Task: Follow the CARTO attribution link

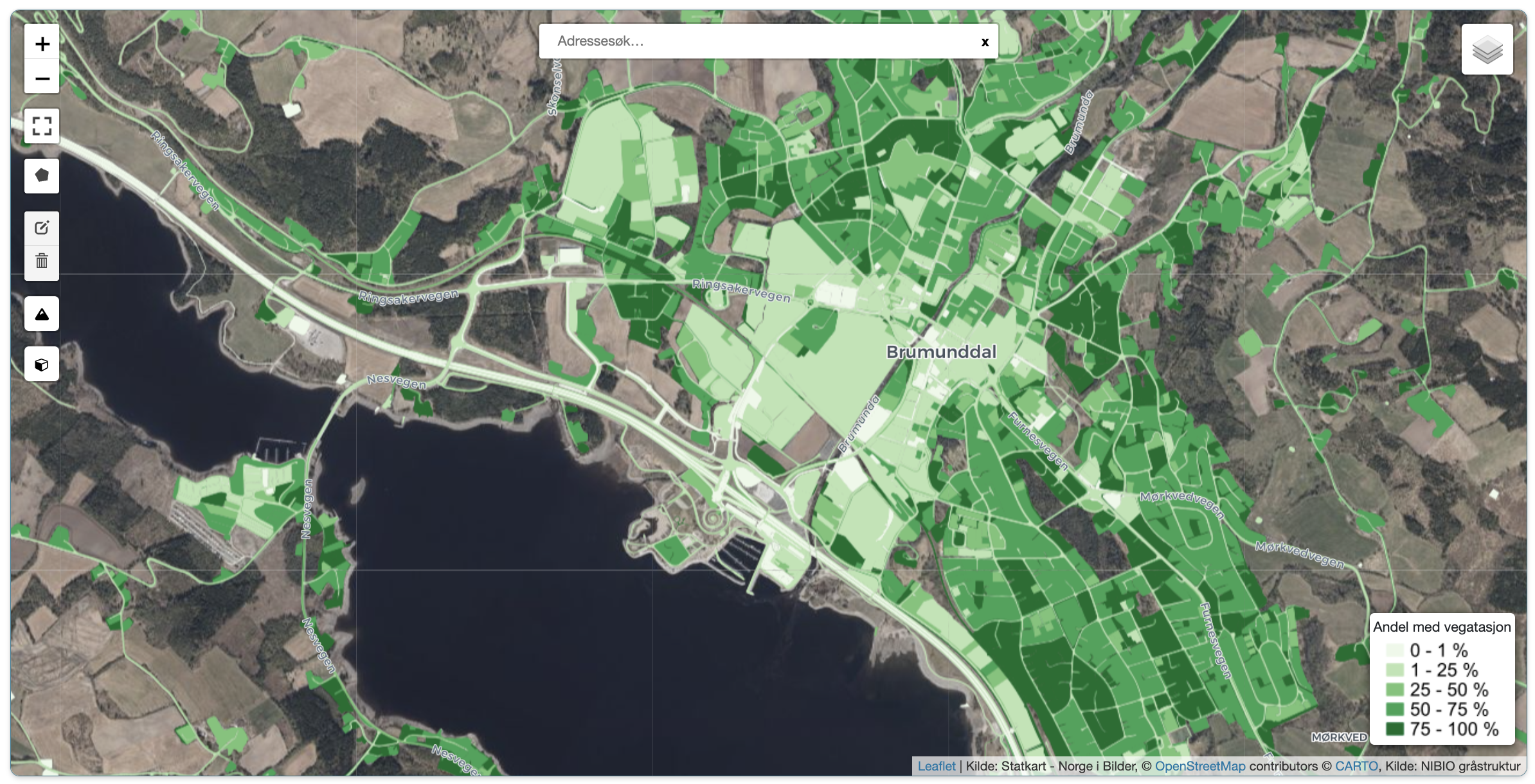Action: coord(1356,766)
